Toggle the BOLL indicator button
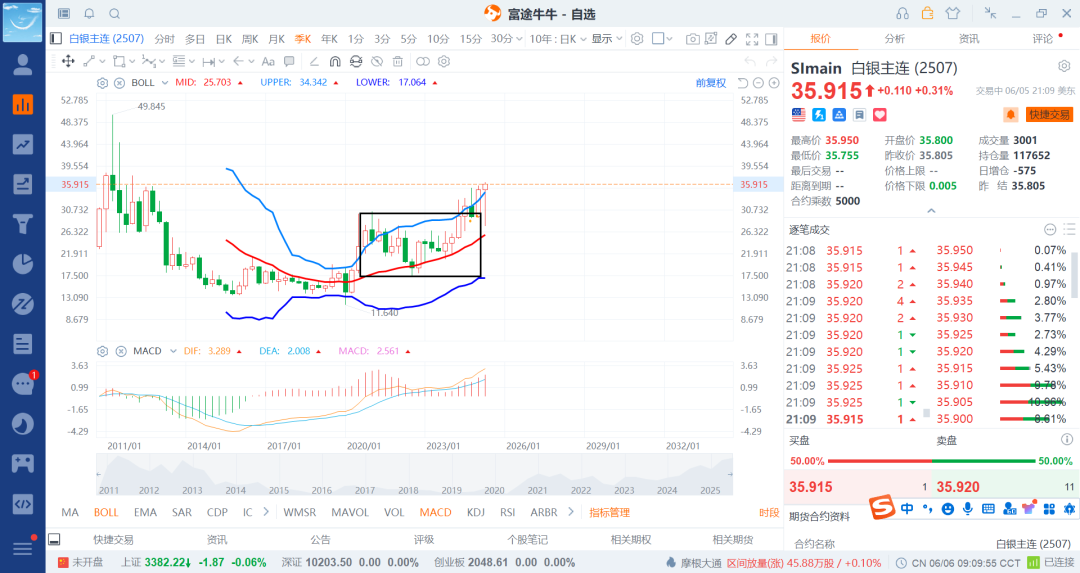1080x573 pixels. pos(105,512)
